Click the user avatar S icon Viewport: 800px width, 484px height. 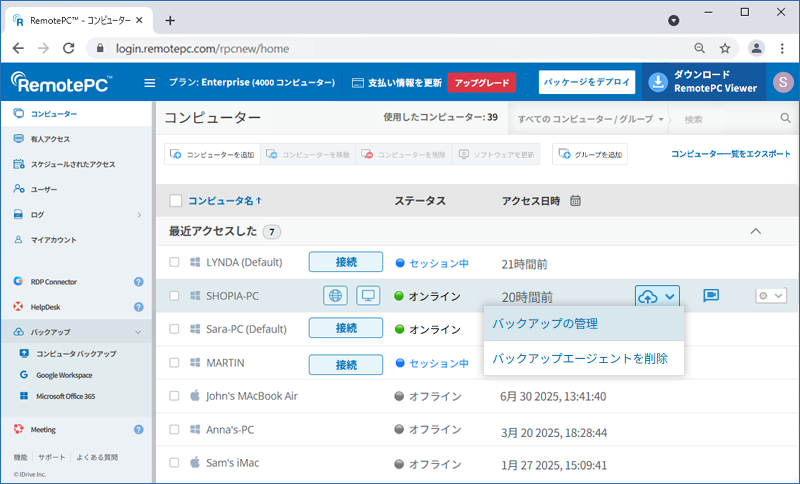point(783,82)
